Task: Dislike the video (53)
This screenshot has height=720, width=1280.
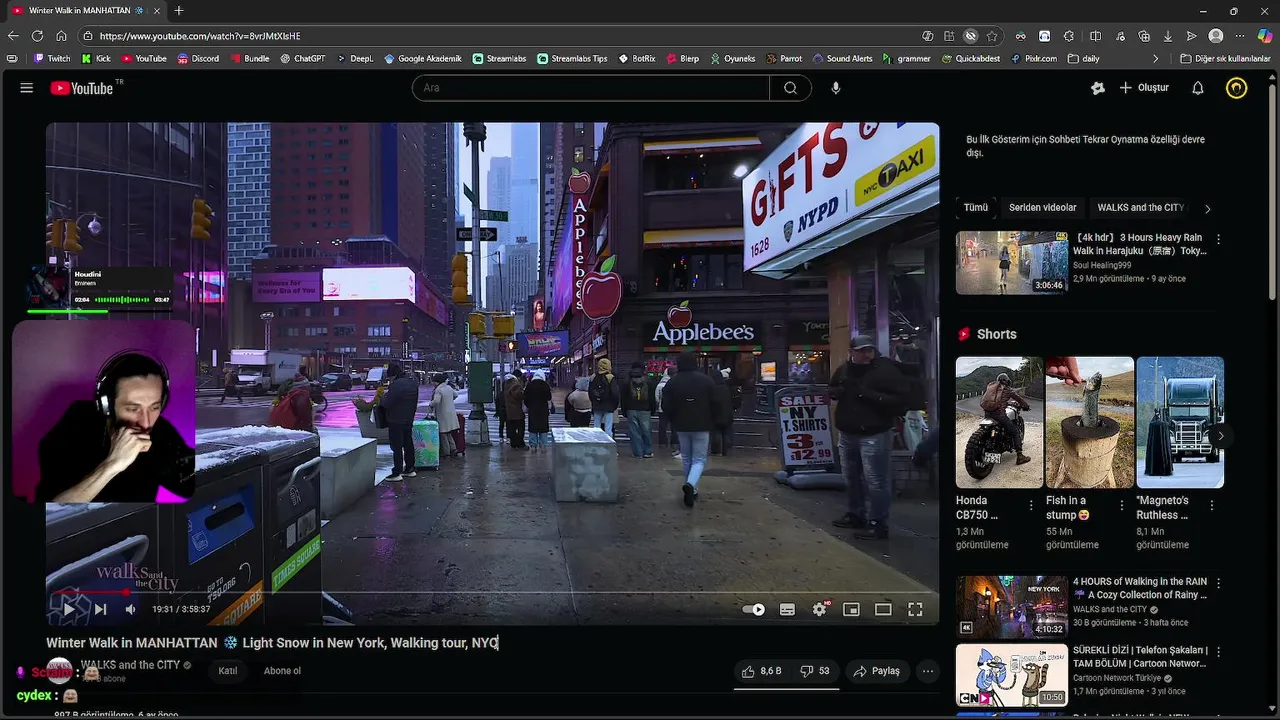Action: pos(815,671)
